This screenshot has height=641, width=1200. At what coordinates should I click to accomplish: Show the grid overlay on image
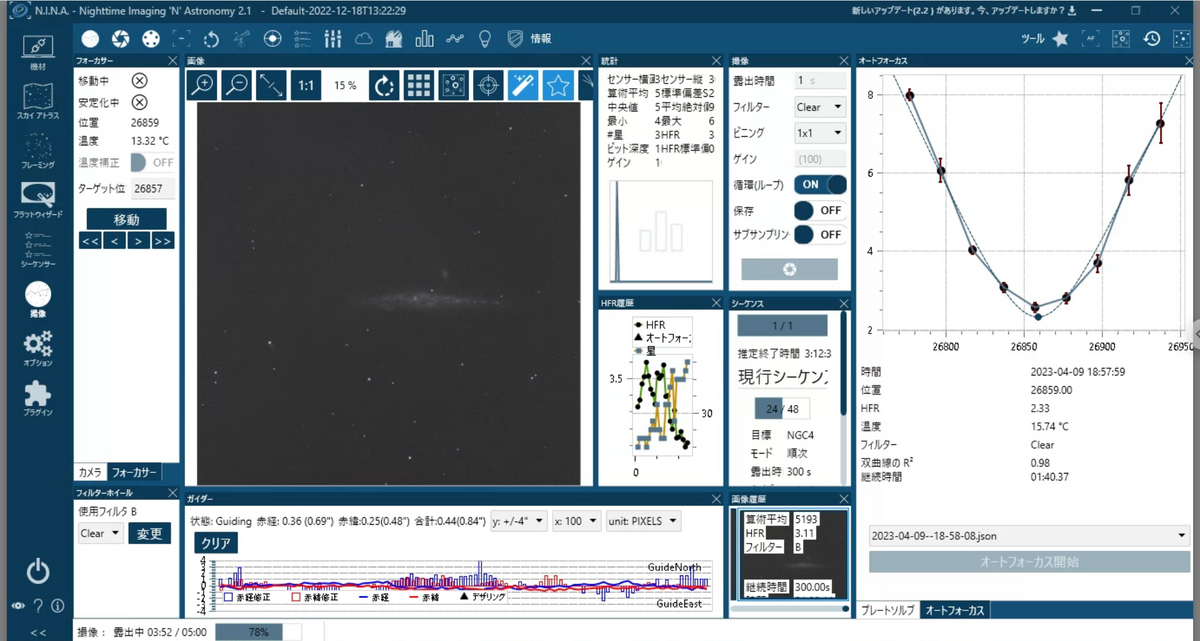click(418, 85)
